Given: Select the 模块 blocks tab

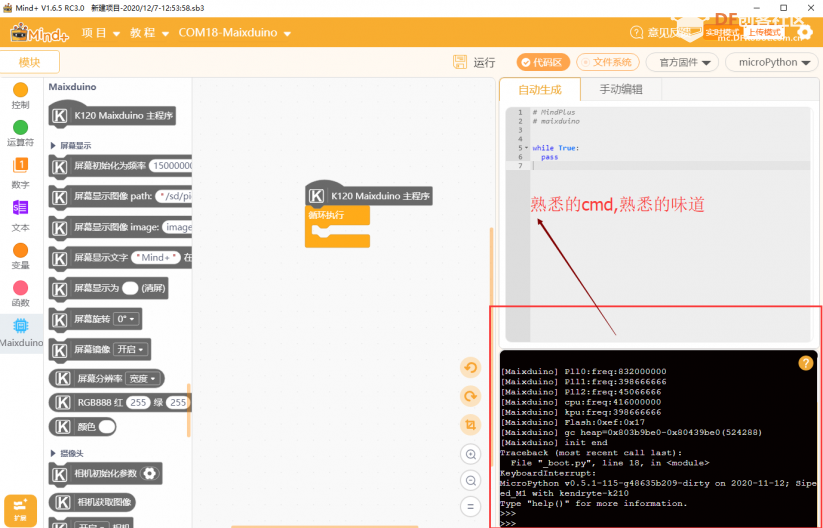Looking at the screenshot, I should [x=29, y=62].
